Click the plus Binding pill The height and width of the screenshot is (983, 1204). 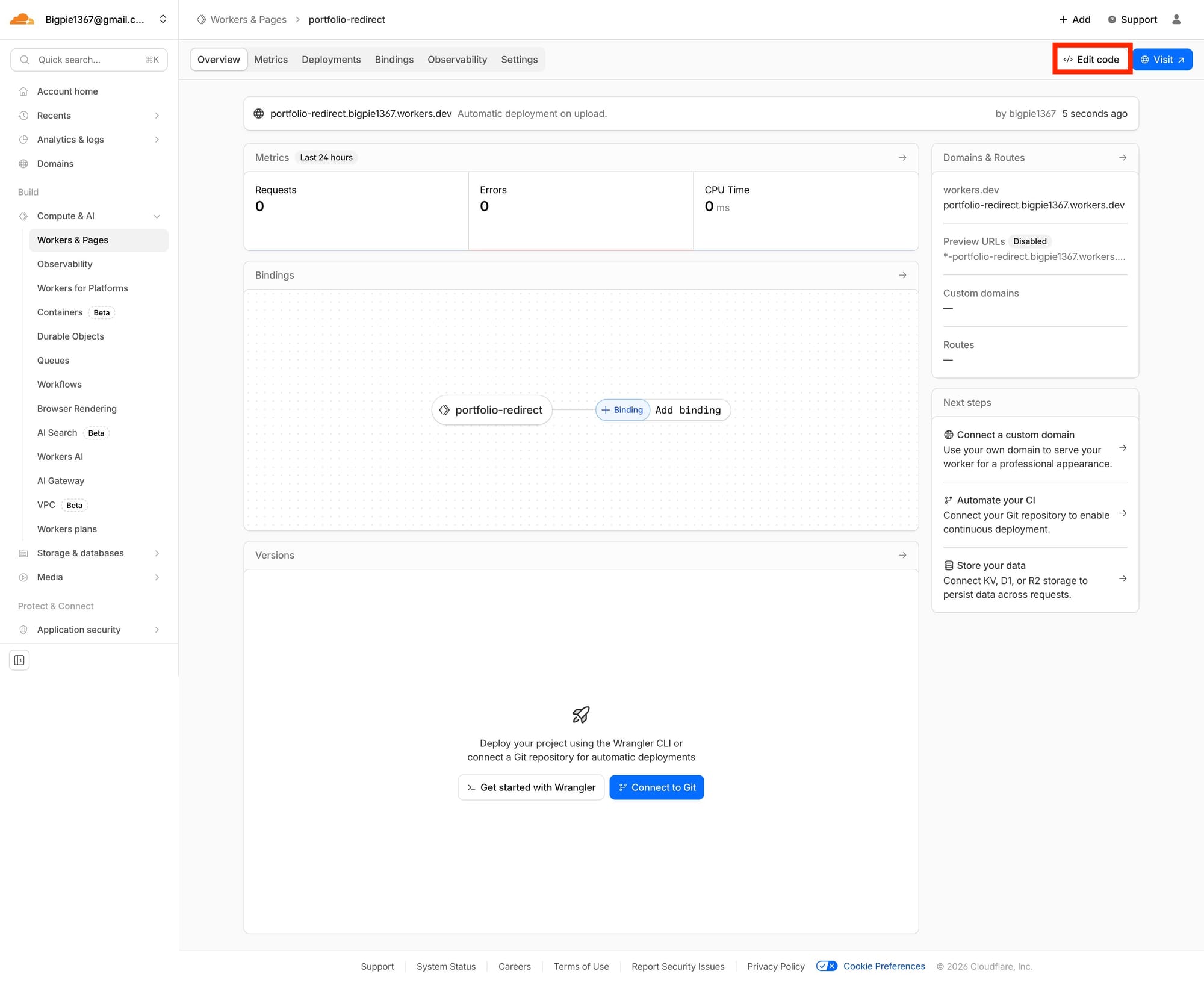coord(622,410)
